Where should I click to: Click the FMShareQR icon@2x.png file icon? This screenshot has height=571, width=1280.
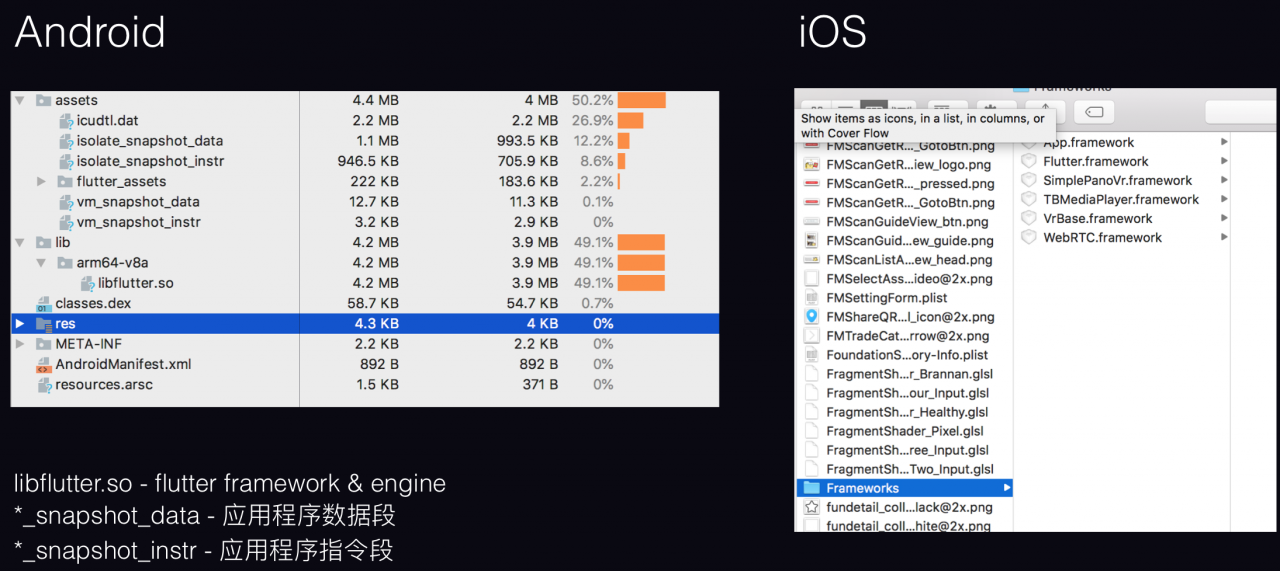(x=811, y=317)
